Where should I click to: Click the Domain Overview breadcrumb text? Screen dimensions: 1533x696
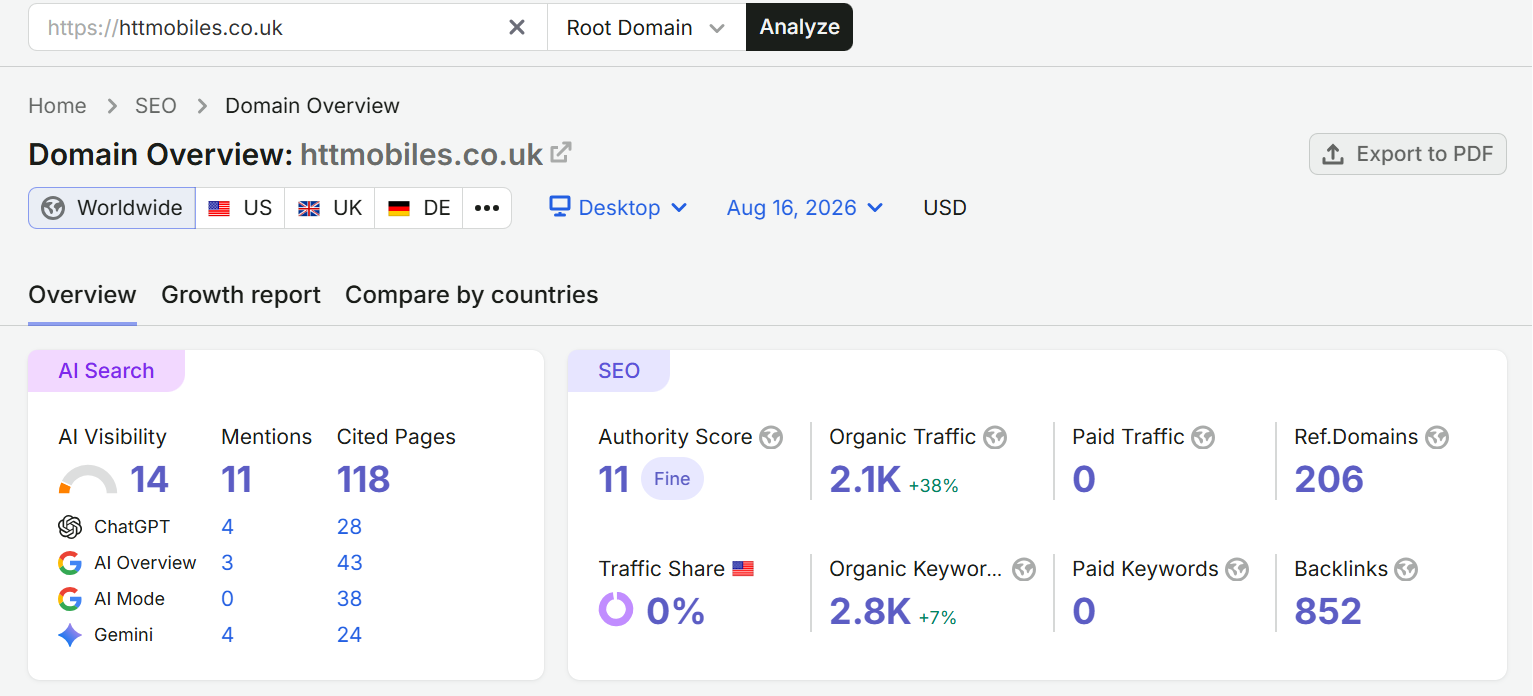tap(312, 106)
